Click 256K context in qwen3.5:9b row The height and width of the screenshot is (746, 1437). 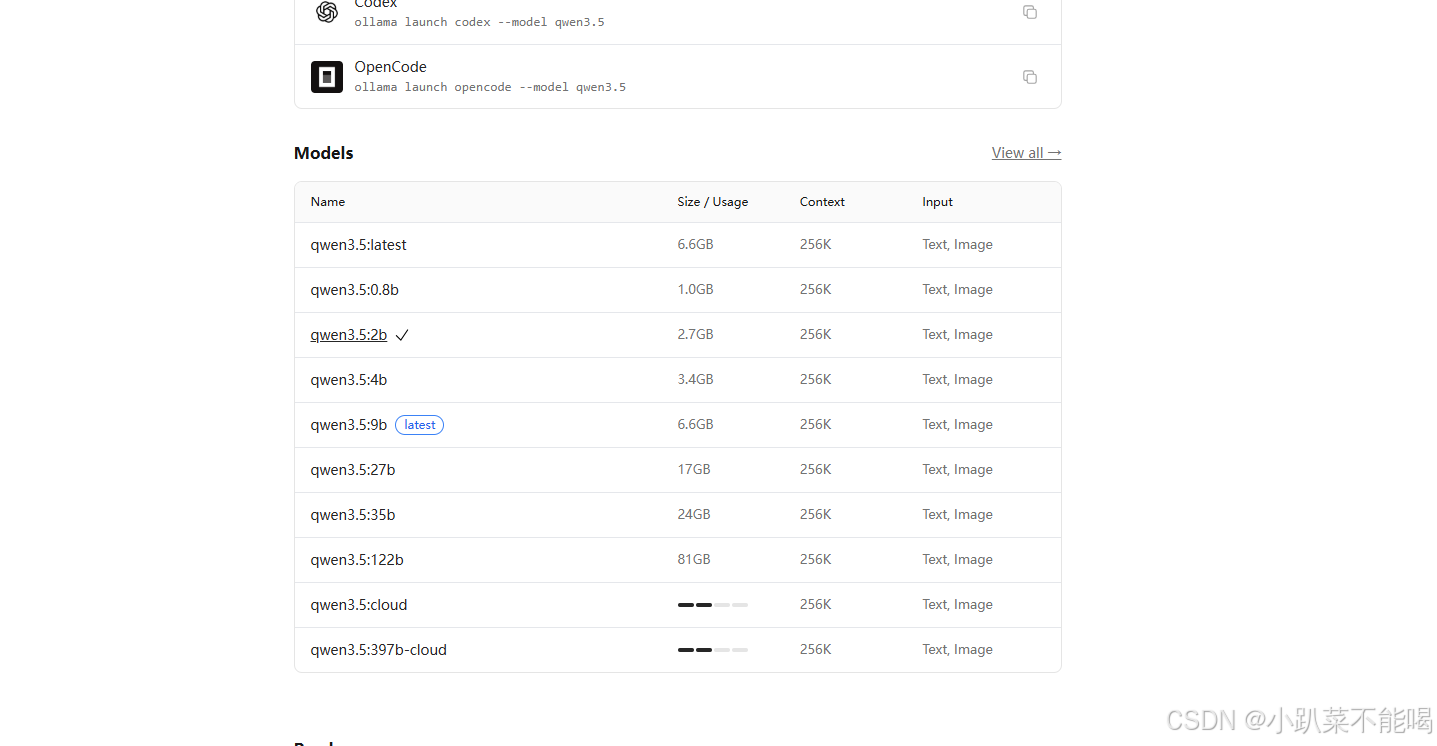[x=816, y=425]
